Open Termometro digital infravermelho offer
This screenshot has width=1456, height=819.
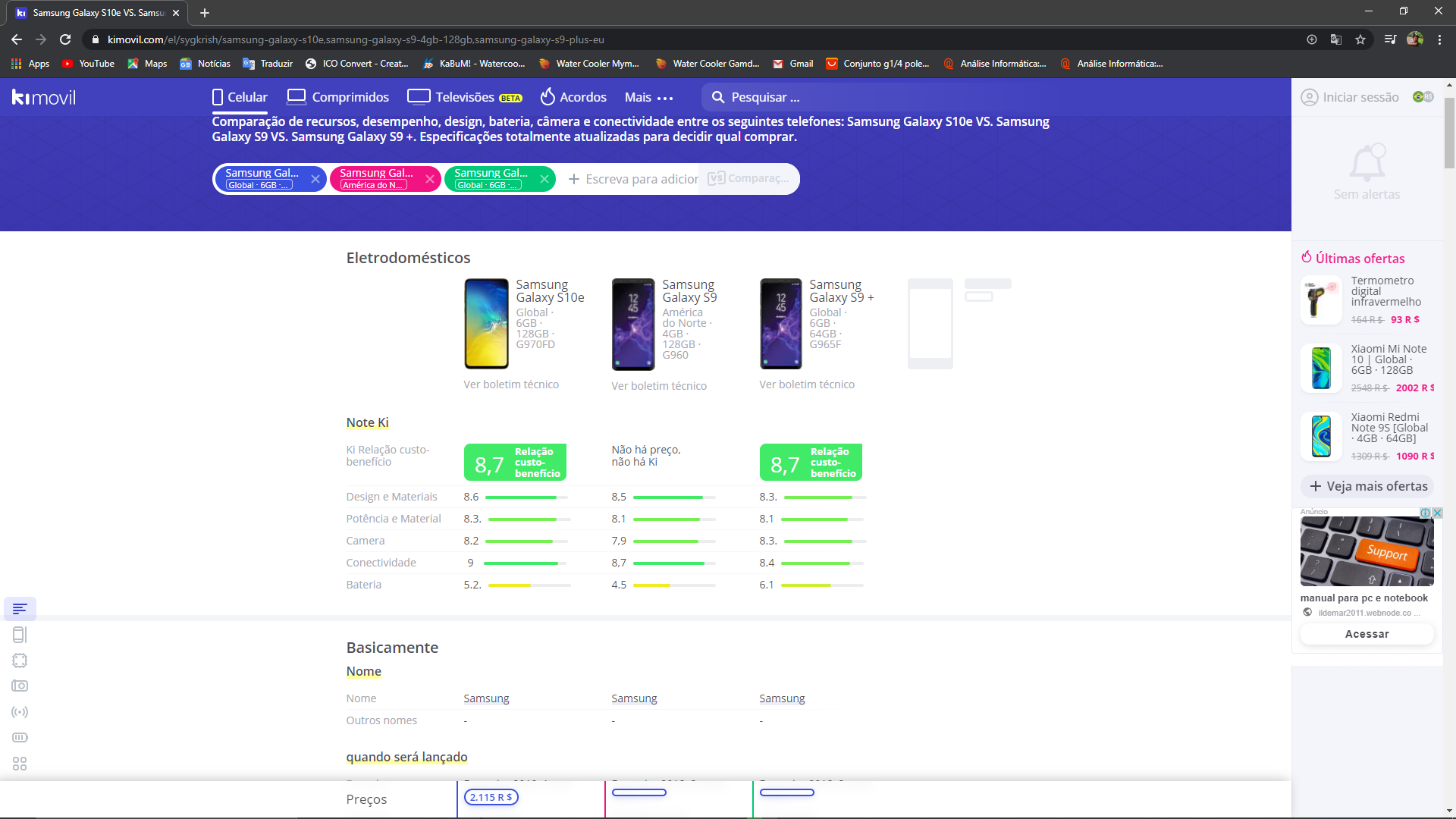1367,300
